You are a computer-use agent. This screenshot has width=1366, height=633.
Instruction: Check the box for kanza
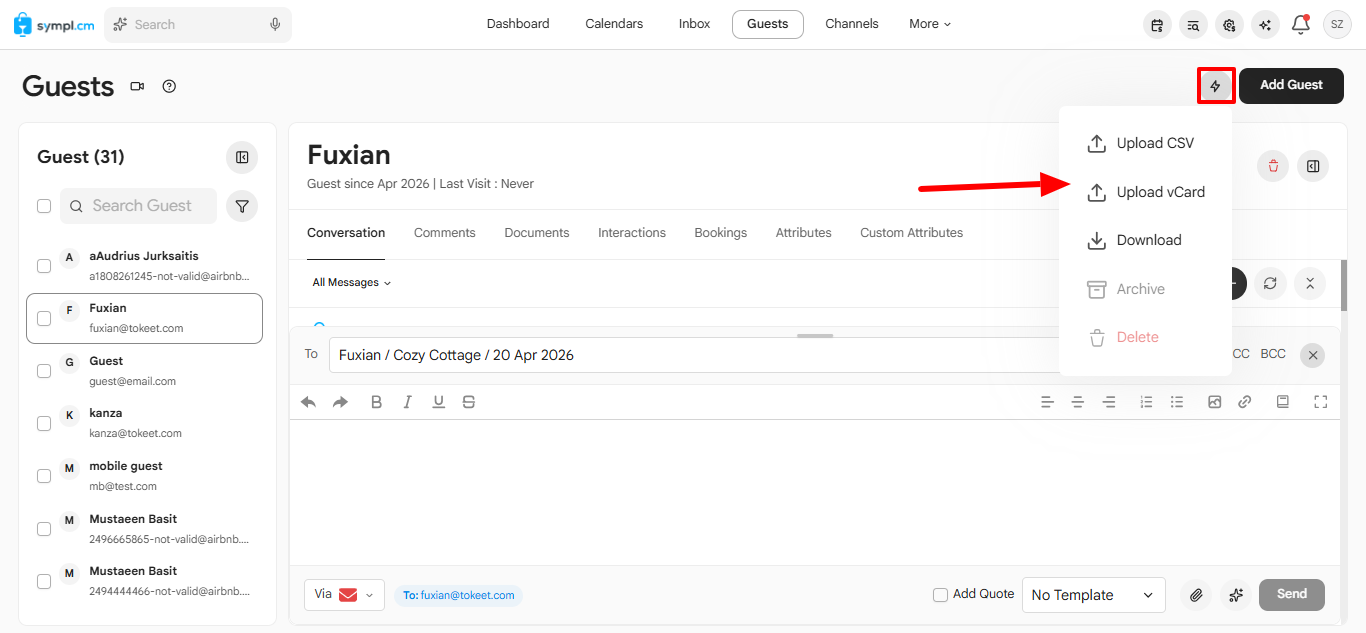coord(44,423)
